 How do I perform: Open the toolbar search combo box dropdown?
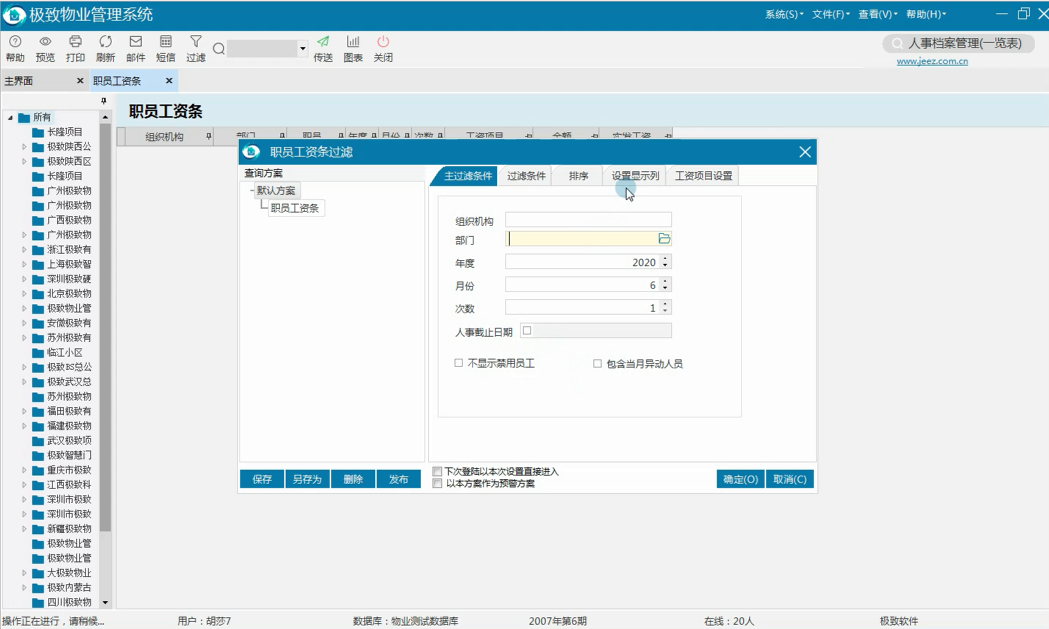302,47
